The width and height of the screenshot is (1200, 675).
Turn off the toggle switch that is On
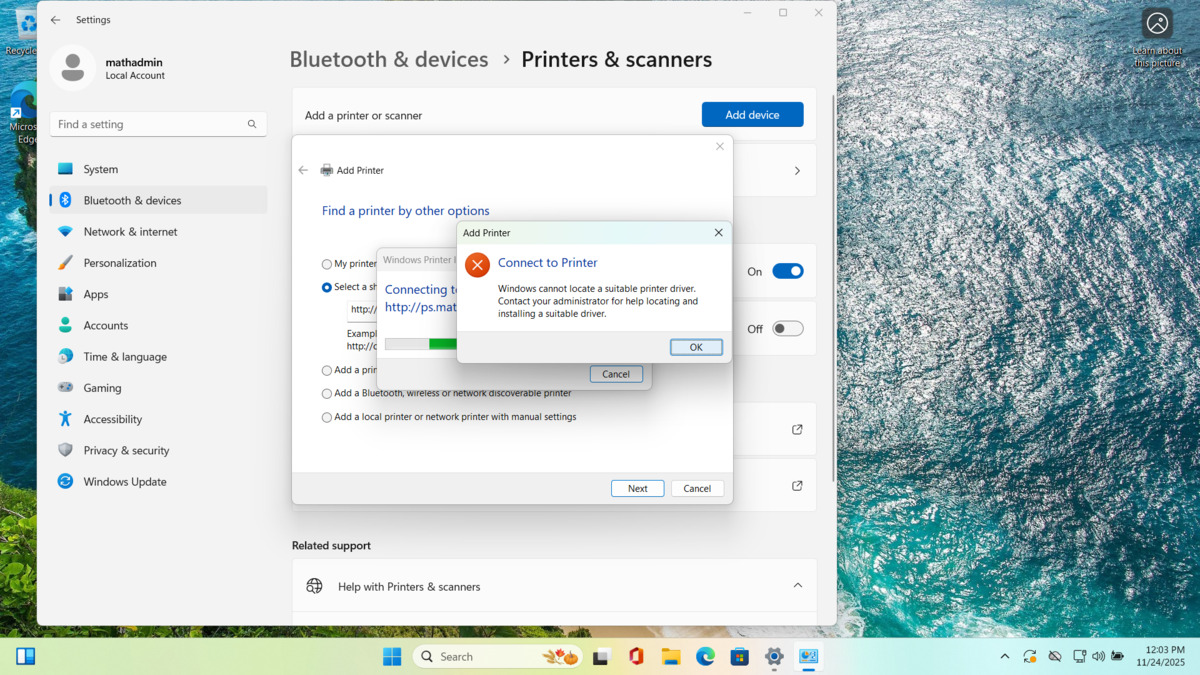787,271
